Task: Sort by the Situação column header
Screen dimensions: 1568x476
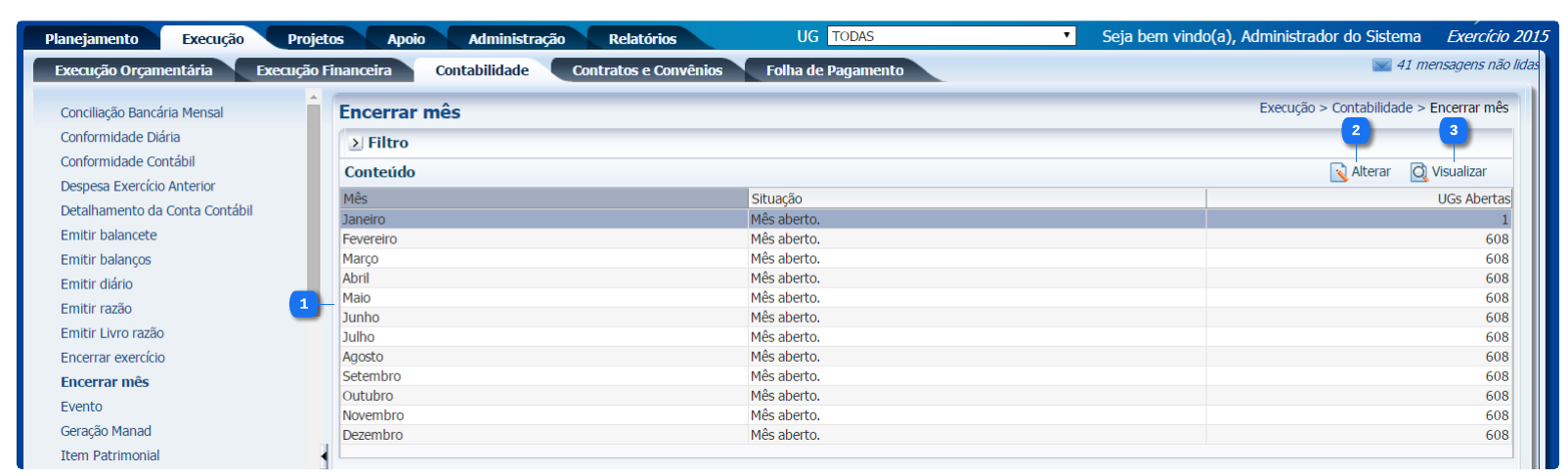Action: [x=777, y=198]
